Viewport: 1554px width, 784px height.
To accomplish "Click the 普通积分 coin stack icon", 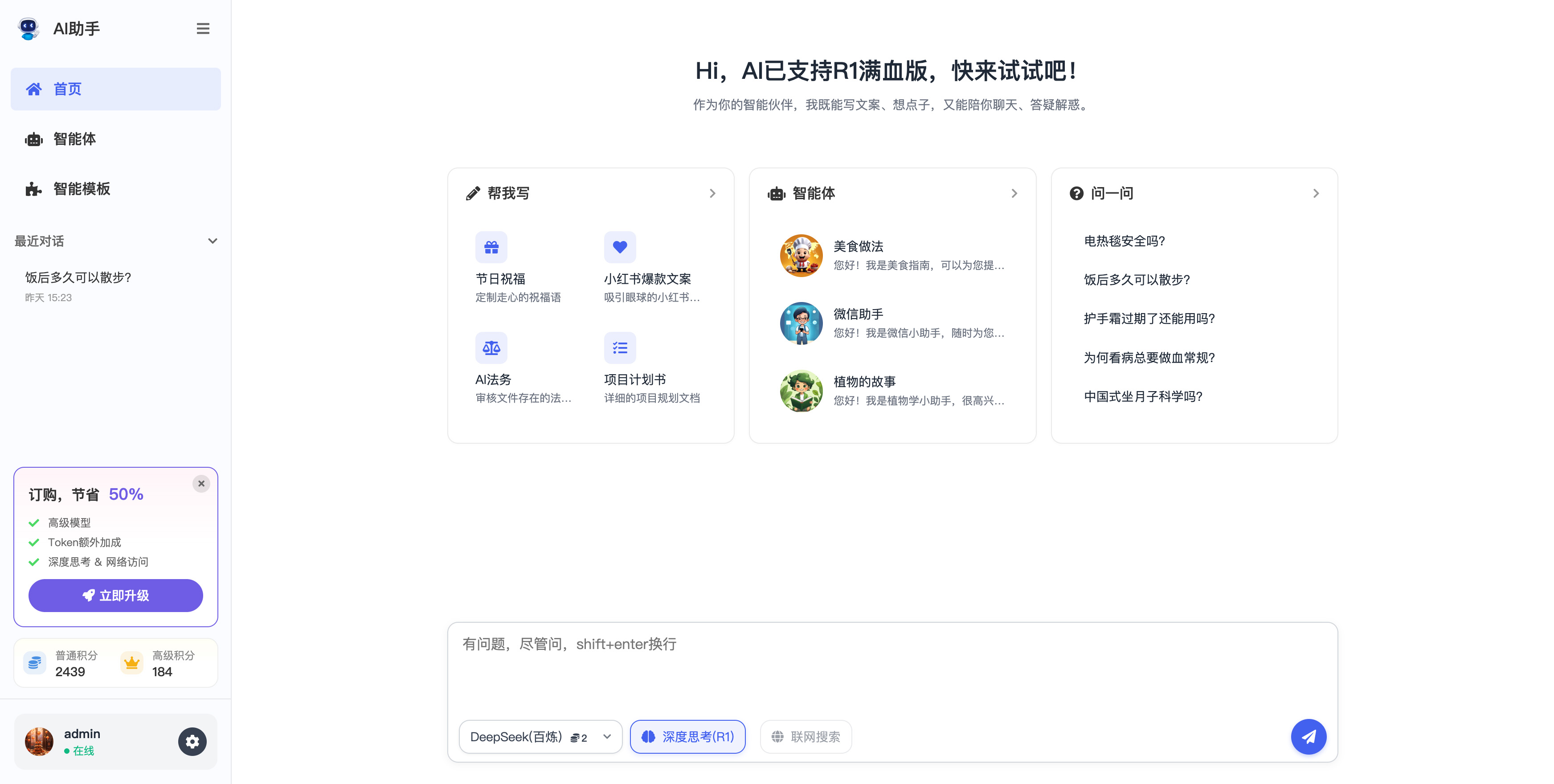I will click(34, 663).
